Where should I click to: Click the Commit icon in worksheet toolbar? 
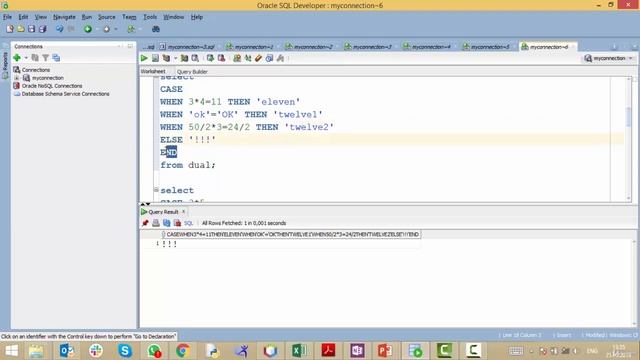210,58
